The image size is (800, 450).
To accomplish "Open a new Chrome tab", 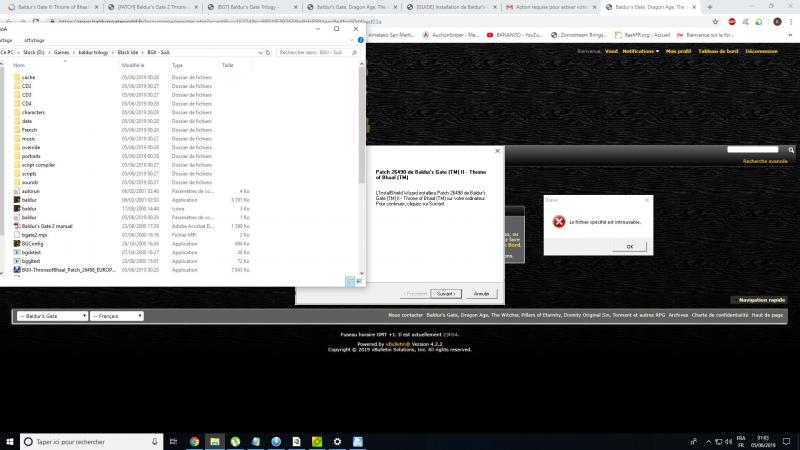I will (x=710, y=7).
